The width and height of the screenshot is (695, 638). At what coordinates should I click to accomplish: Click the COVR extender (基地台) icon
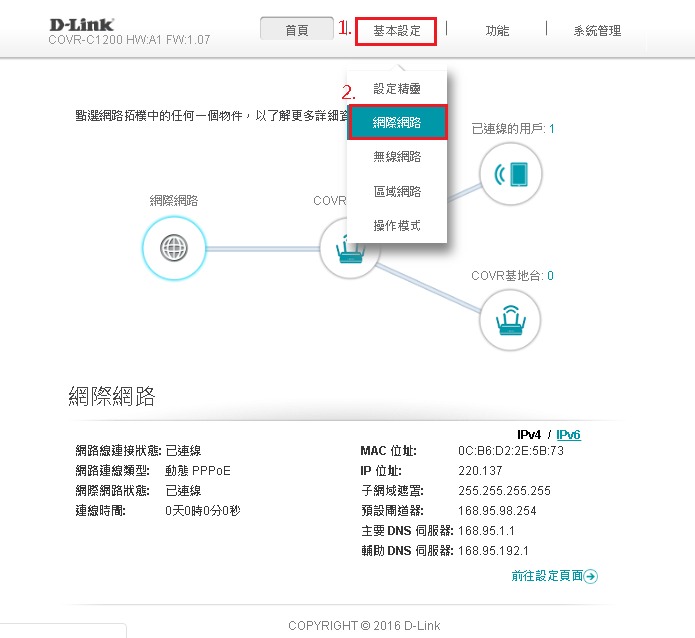510,320
